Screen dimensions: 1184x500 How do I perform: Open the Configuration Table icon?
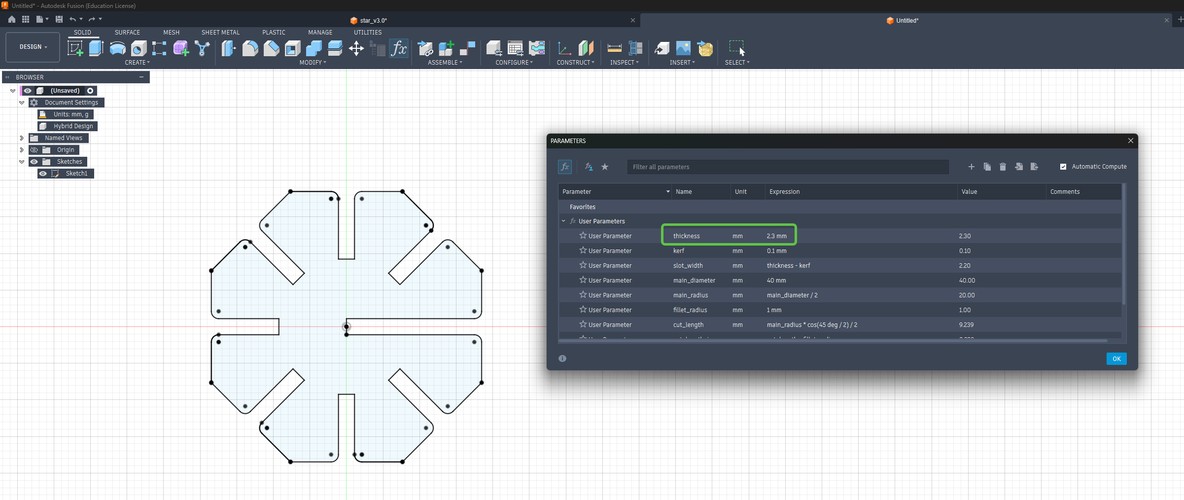pos(515,48)
